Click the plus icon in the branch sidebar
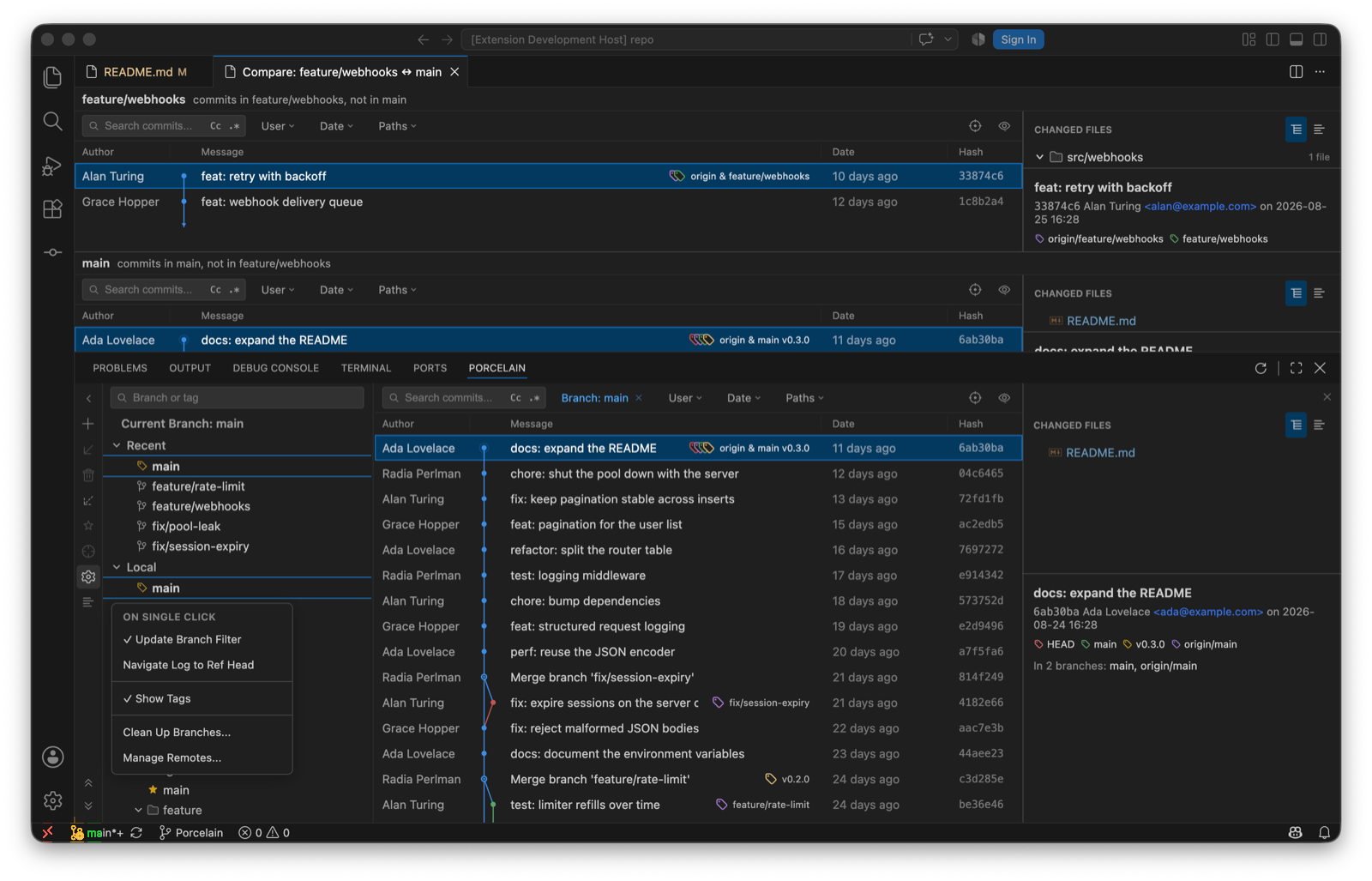Image resolution: width=1372 pixels, height=881 pixels. coord(88,424)
